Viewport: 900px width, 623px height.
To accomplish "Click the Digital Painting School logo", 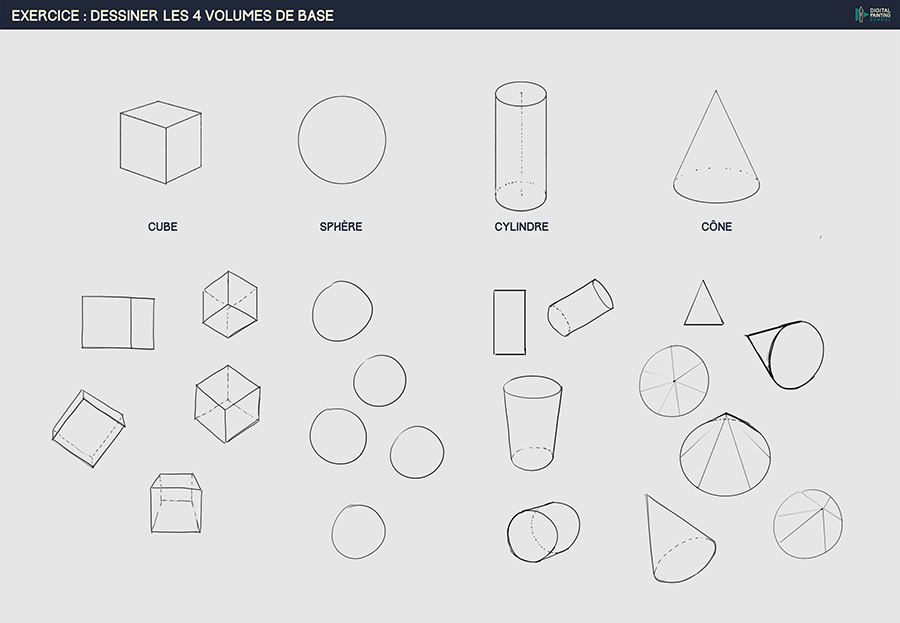I will tap(873, 14).
